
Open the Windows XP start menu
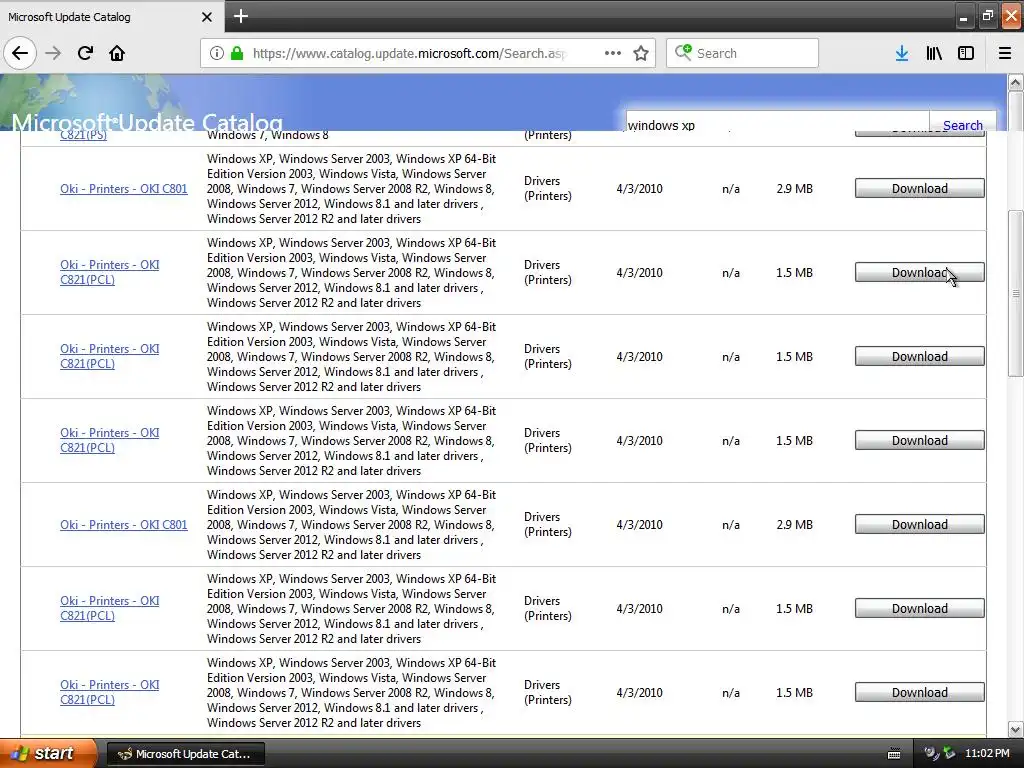point(48,753)
